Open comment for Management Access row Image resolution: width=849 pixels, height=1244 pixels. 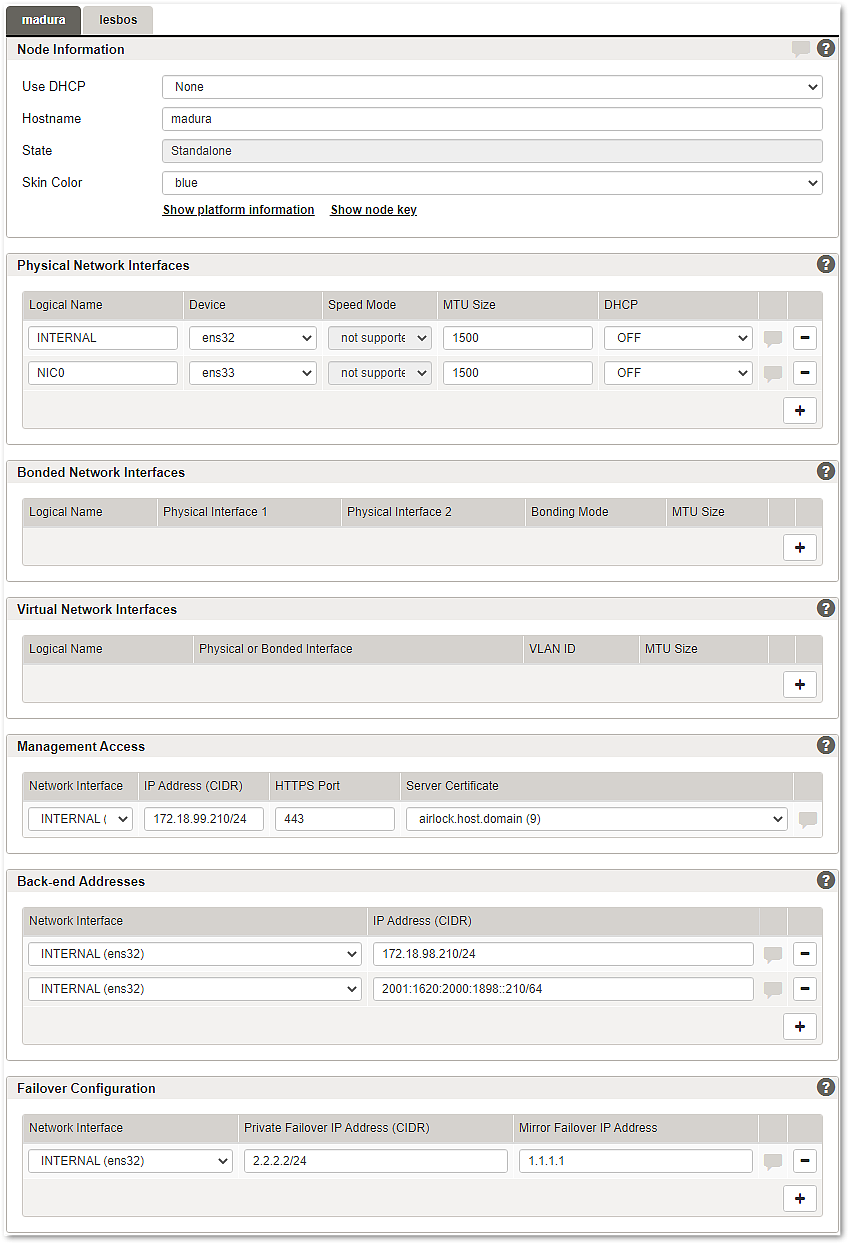click(808, 820)
